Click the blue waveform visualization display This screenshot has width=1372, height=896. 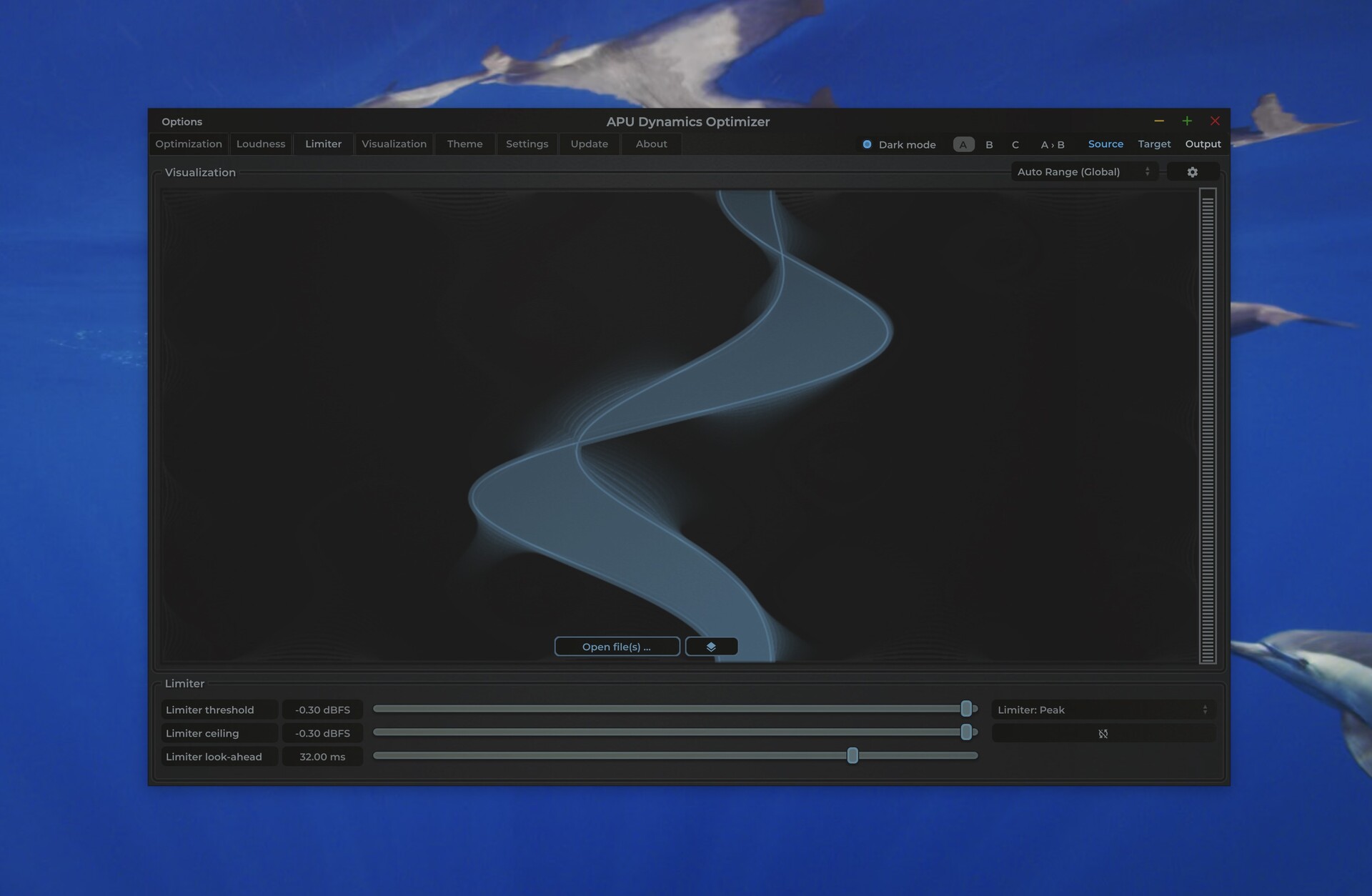679,426
